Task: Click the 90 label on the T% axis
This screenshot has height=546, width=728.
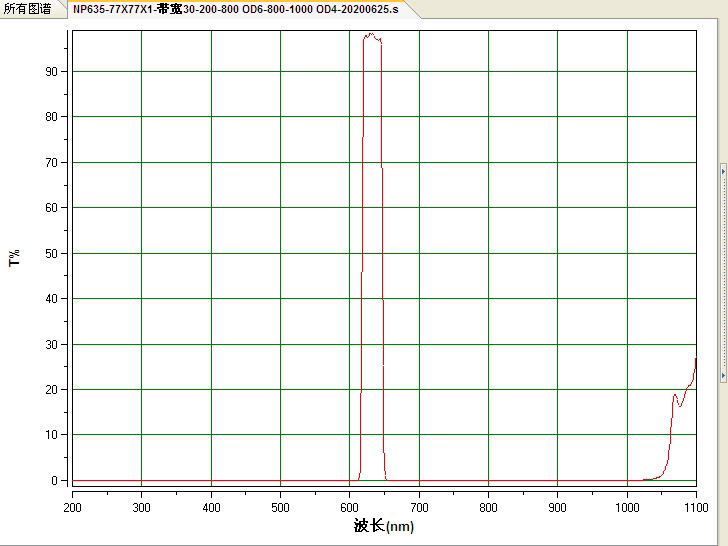Action: point(52,72)
